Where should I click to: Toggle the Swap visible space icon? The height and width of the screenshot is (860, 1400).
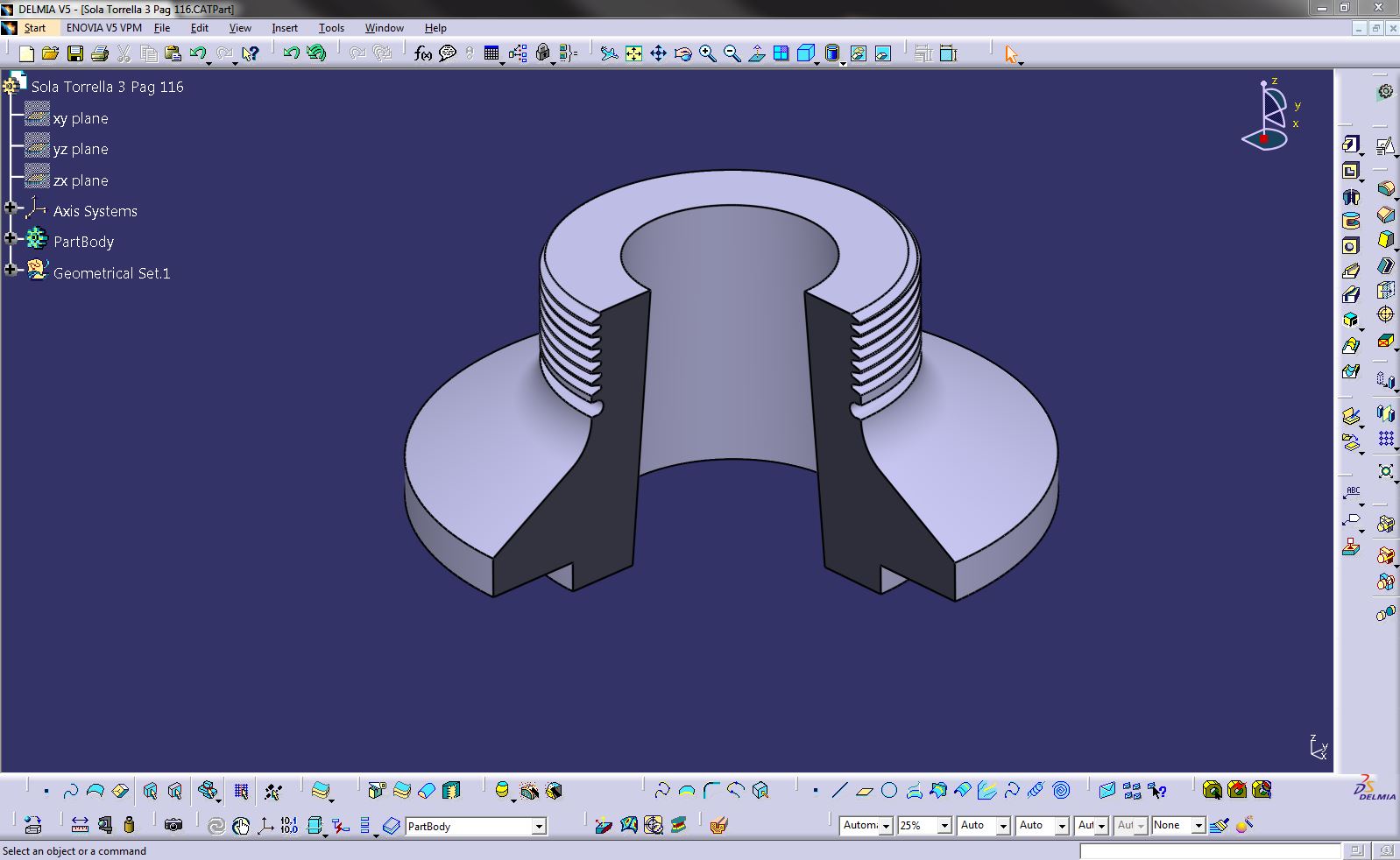883,53
